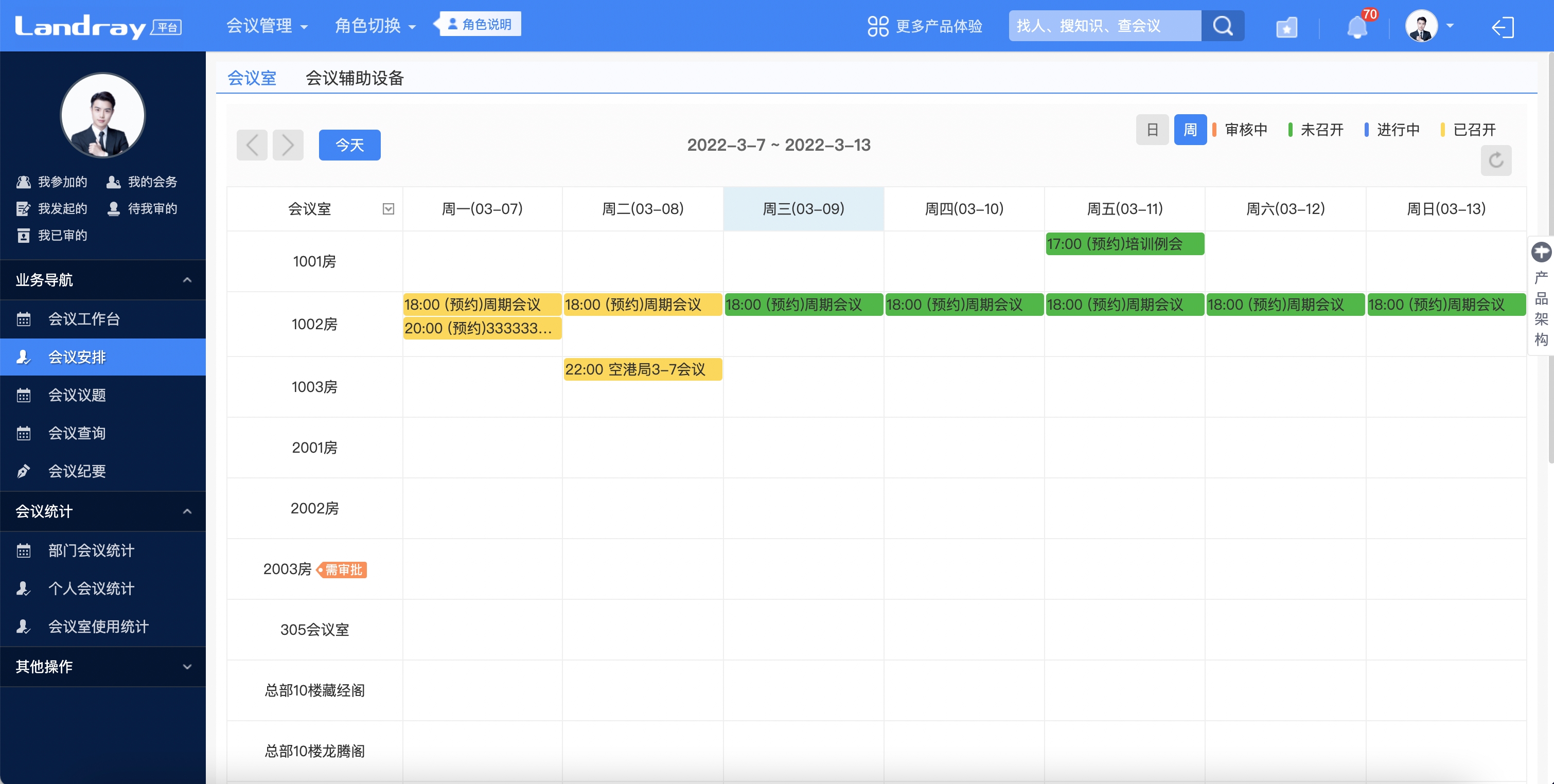Click the 我参加的 person icon

click(x=24, y=182)
